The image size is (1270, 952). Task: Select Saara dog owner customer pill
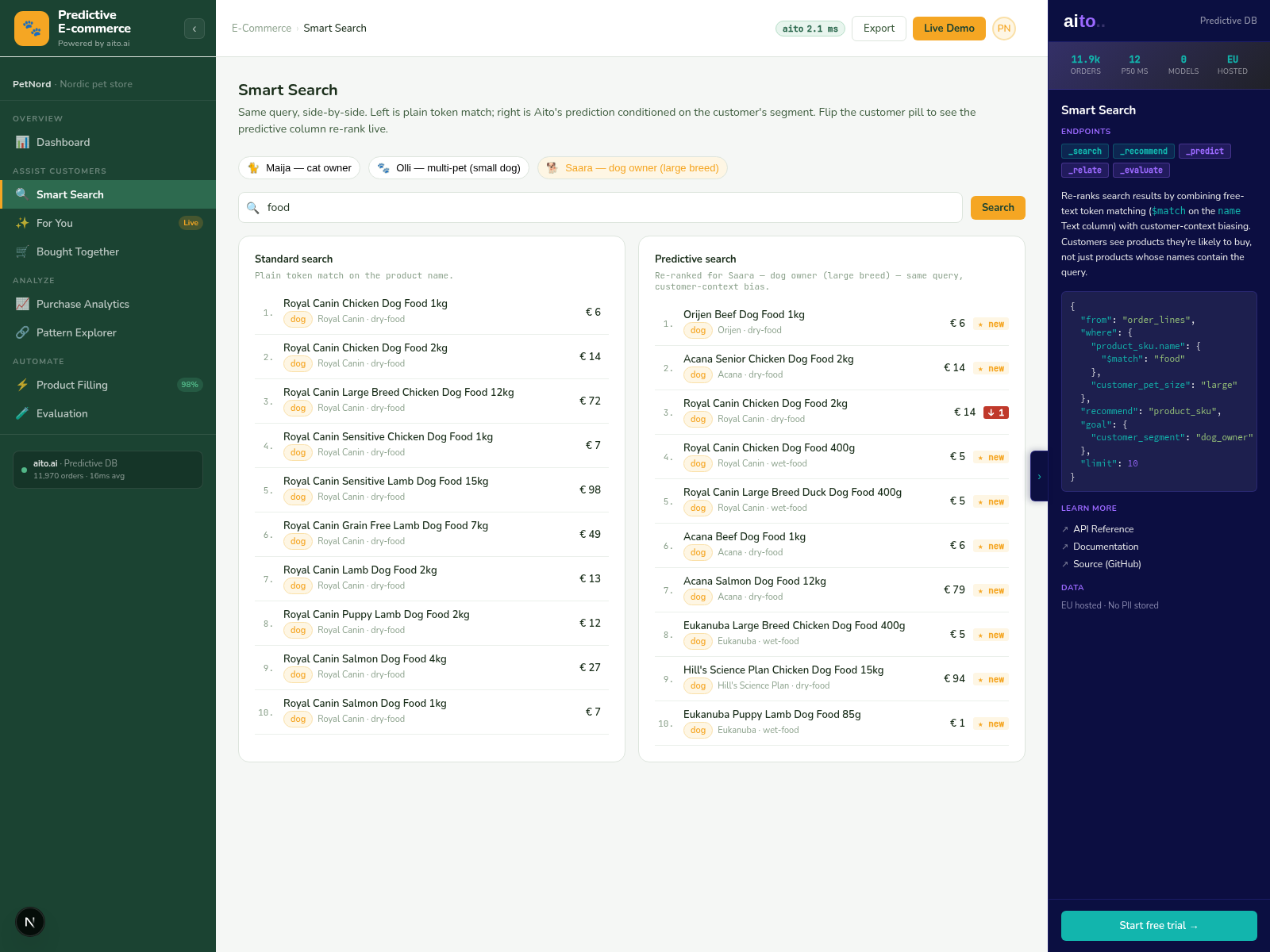click(633, 168)
